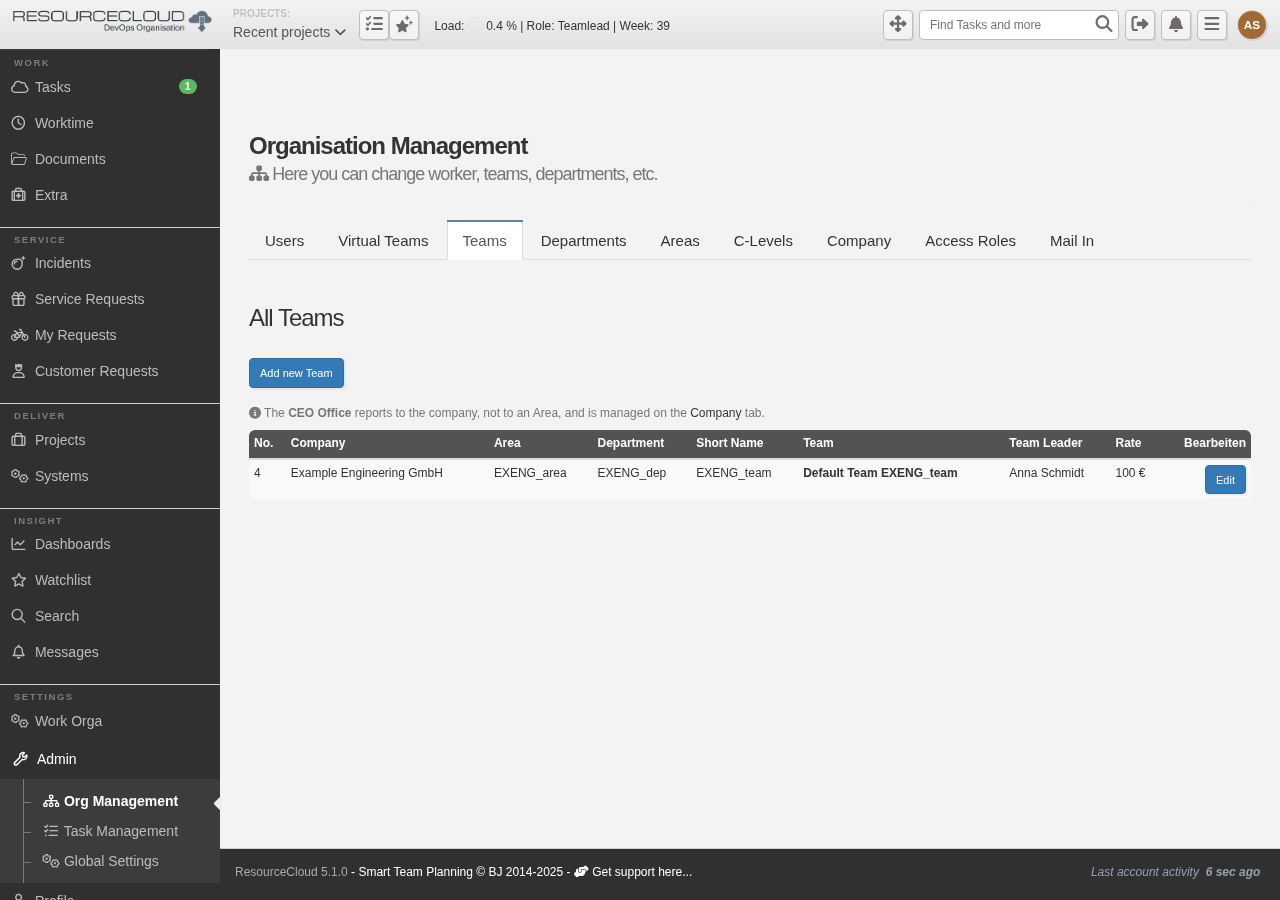Switch to the Departments tab

tap(584, 241)
